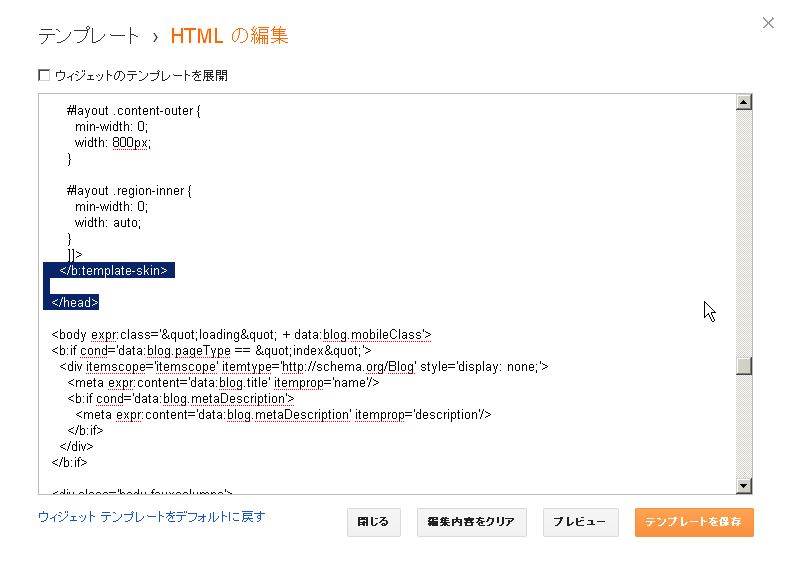Click the scrollbar up arrow
This screenshot has height=565, width=794.
coord(743,102)
